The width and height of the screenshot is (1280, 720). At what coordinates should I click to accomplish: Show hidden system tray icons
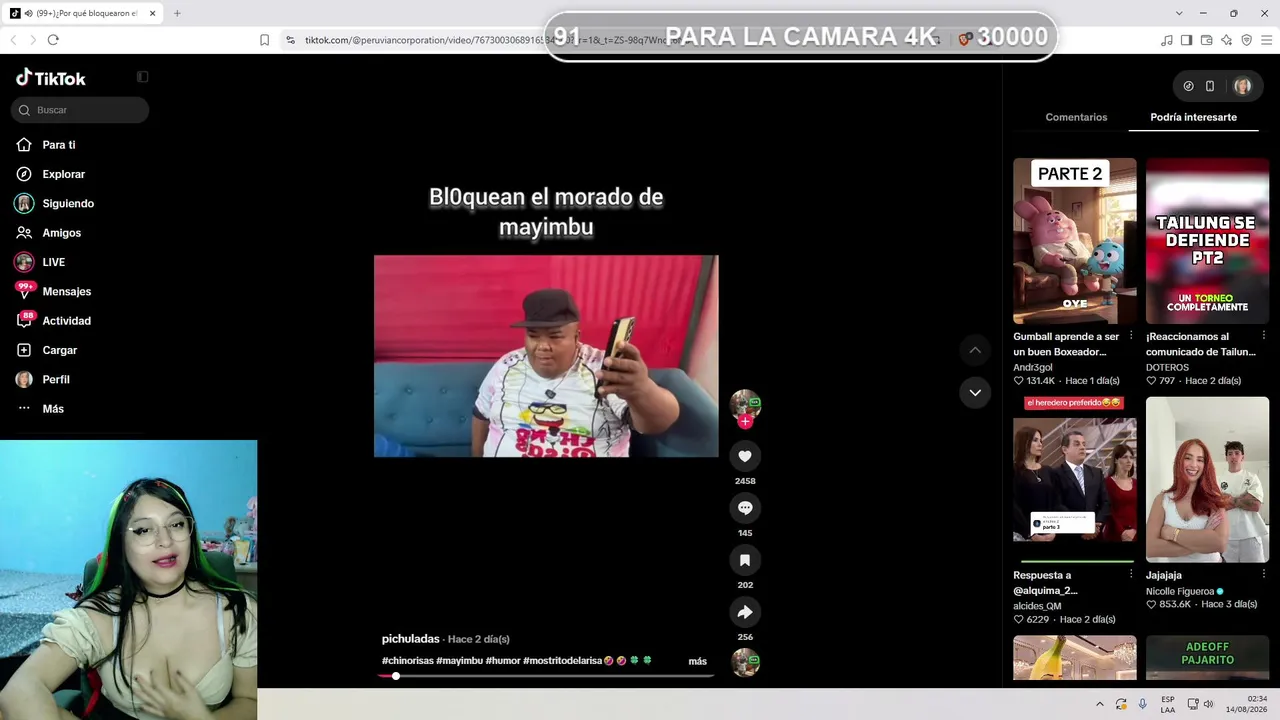click(1100, 704)
